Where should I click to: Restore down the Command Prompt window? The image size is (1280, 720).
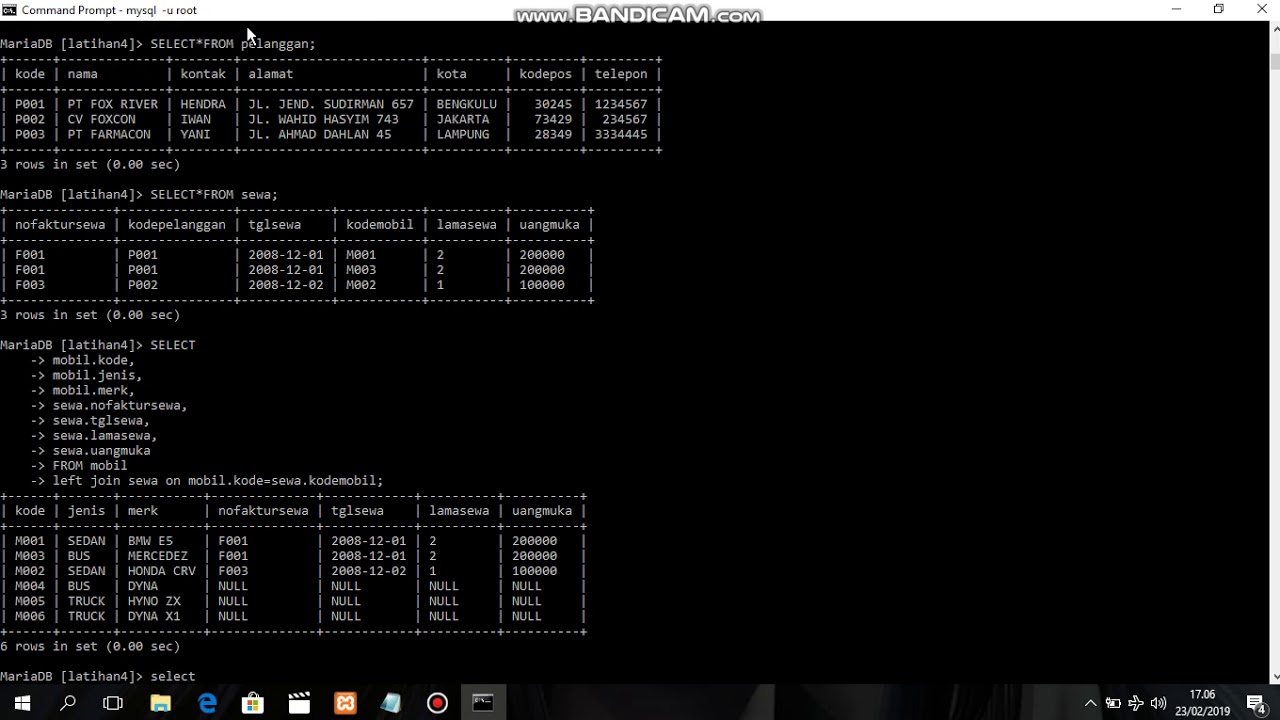(1219, 10)
